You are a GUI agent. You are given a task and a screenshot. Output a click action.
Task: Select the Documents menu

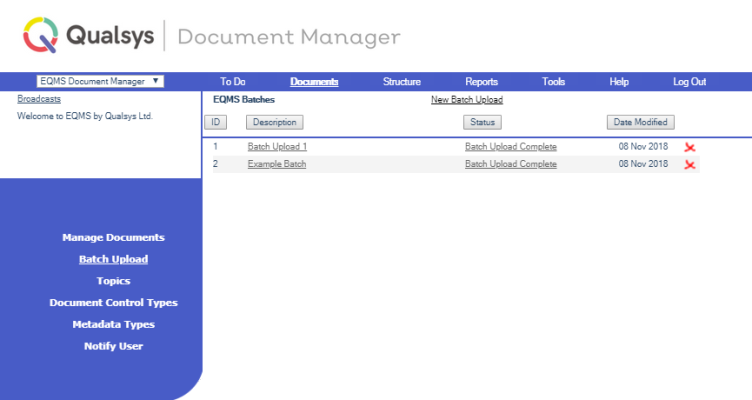[x=314, y=82]
